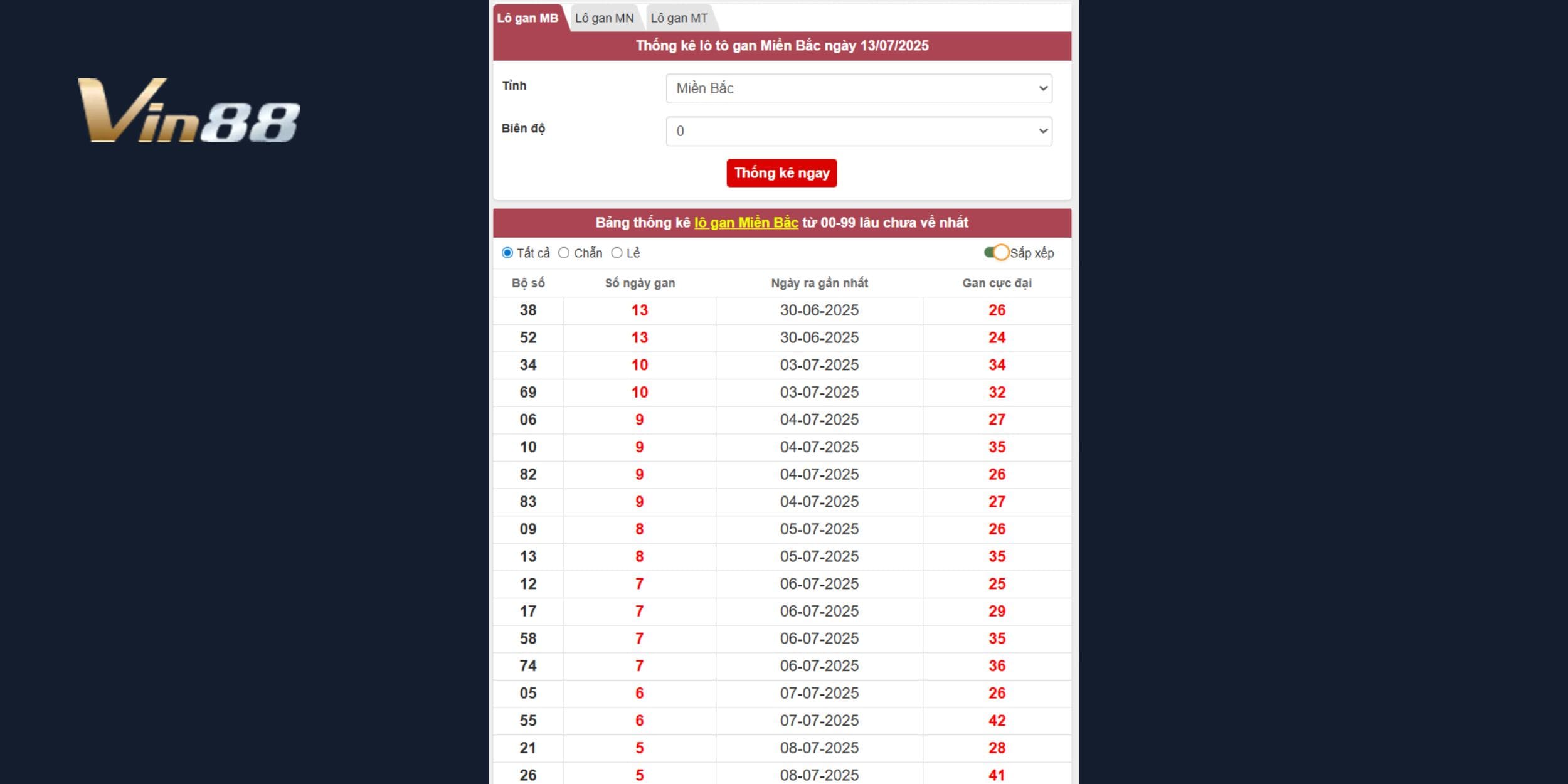The width and height of the screenshot is (1568, 784).
Task: Click Số ngày gan value 6 in row 05
Action: click(x=640, y=694)
